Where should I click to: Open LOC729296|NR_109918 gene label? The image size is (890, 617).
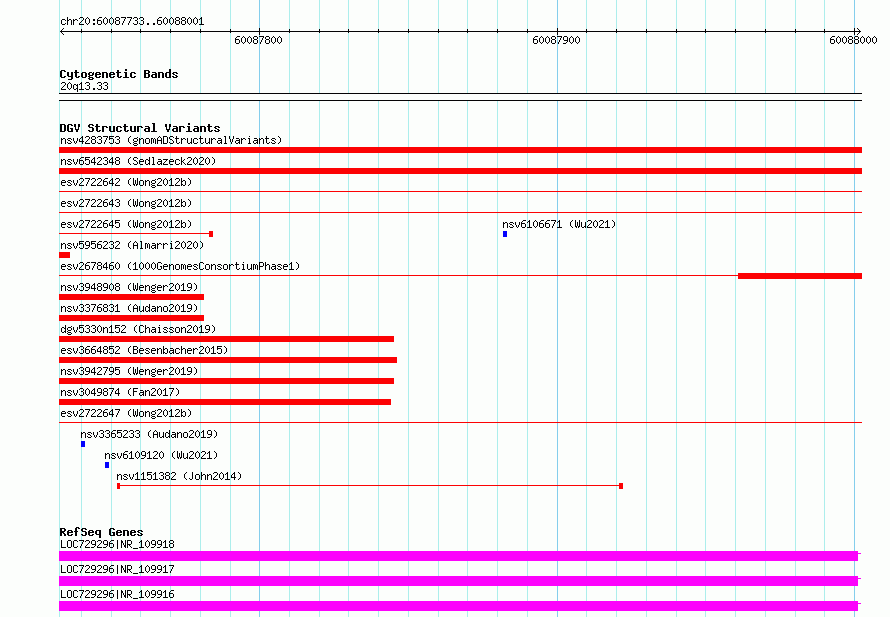pyautogui.click(x=117, y=544)
